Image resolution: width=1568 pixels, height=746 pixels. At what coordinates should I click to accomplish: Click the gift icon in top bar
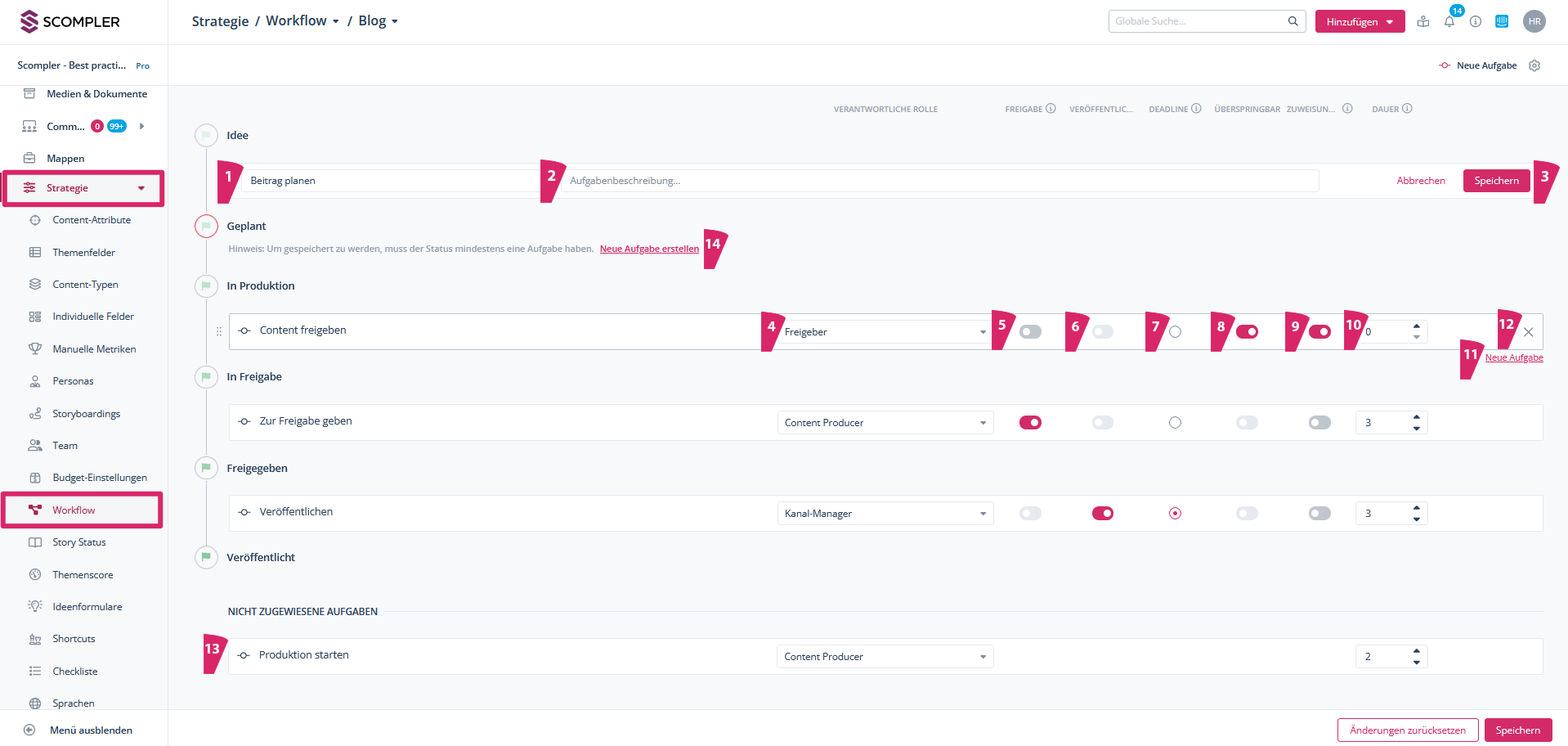tap(1423, 22)
